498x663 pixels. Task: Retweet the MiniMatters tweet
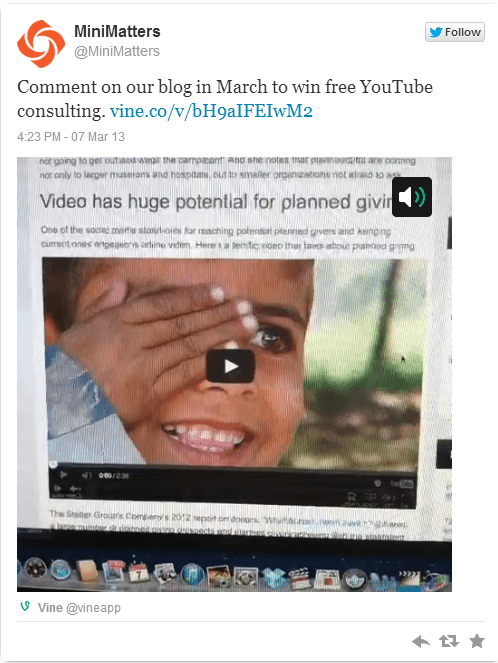tap(449, 641)
